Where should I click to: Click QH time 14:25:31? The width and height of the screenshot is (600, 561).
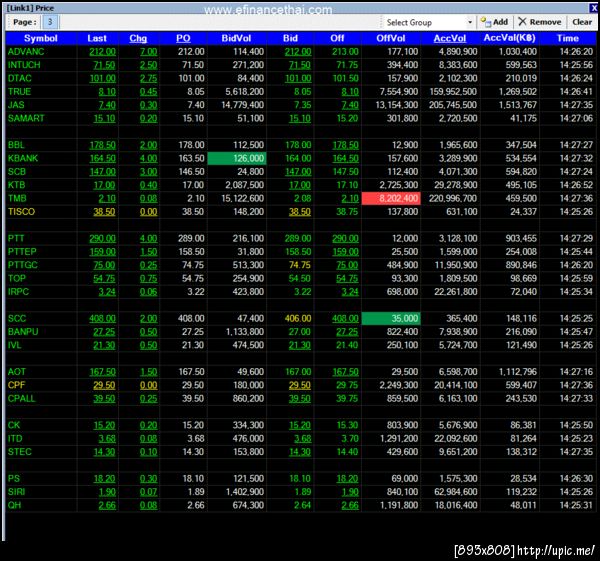[x=576, y=506]
